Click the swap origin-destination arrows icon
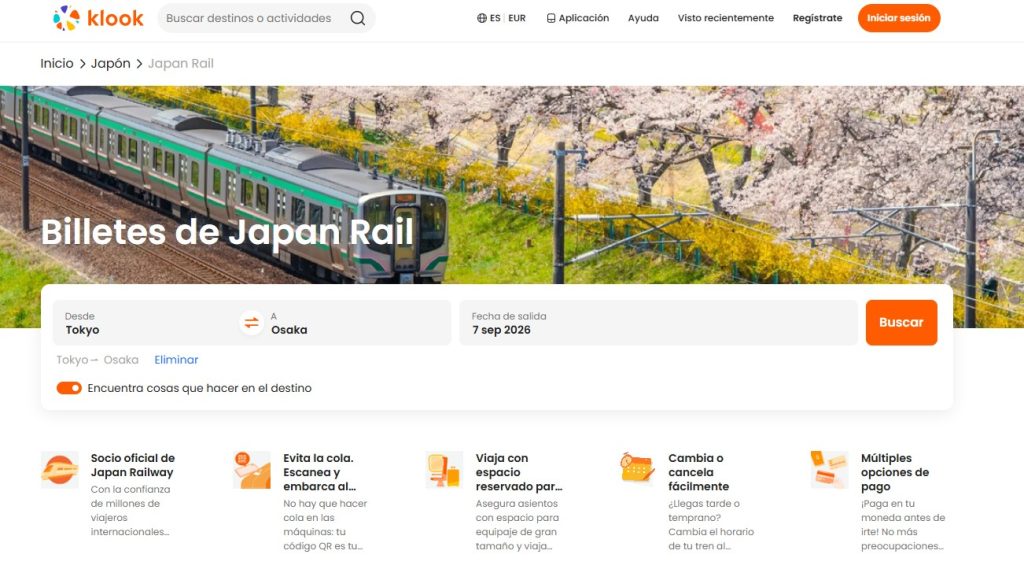Viewport: 1024px width, 569px height. (251, 323)
